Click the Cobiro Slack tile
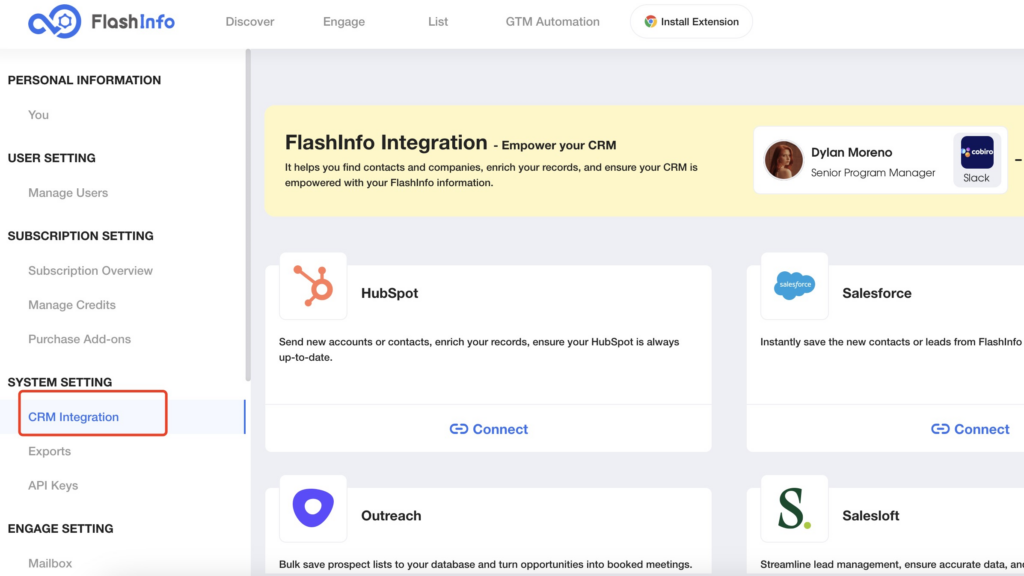Screen dimensions: 1024x576 click(976, 160)
